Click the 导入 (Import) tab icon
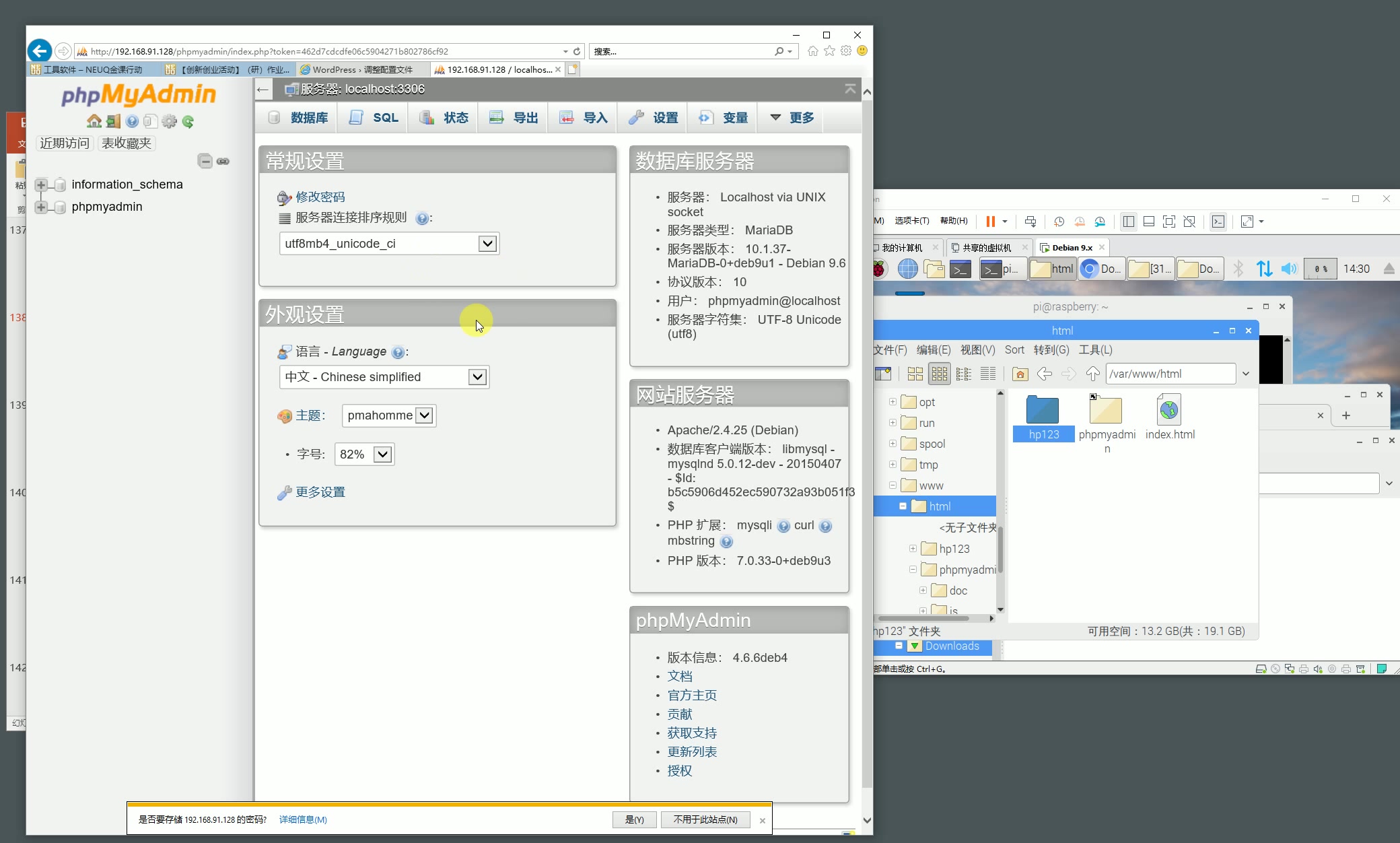The image size is (1400, 843). [567, 117]
